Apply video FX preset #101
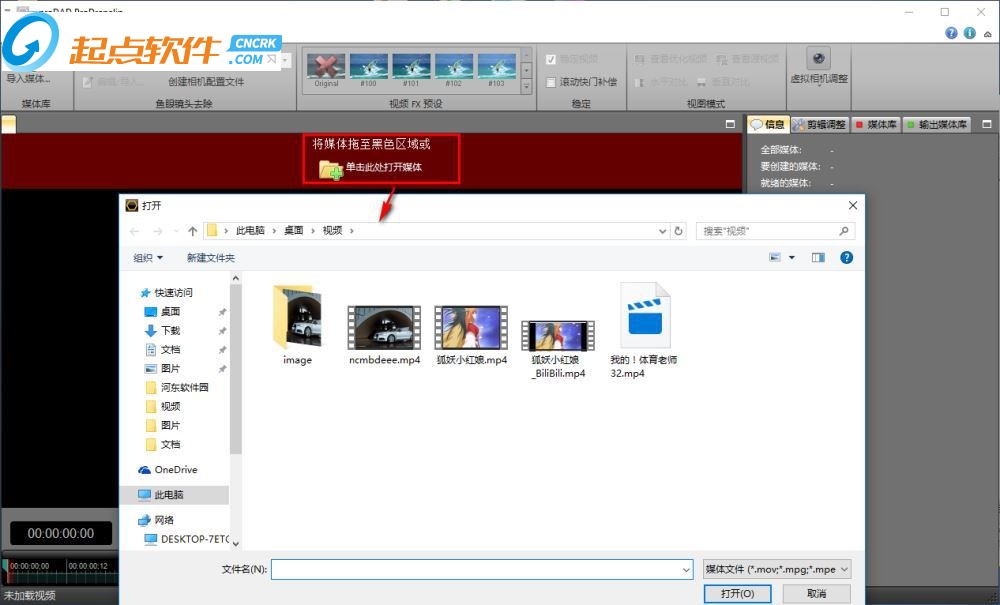Screen dimensions: 1000x605 coord(411,70)
